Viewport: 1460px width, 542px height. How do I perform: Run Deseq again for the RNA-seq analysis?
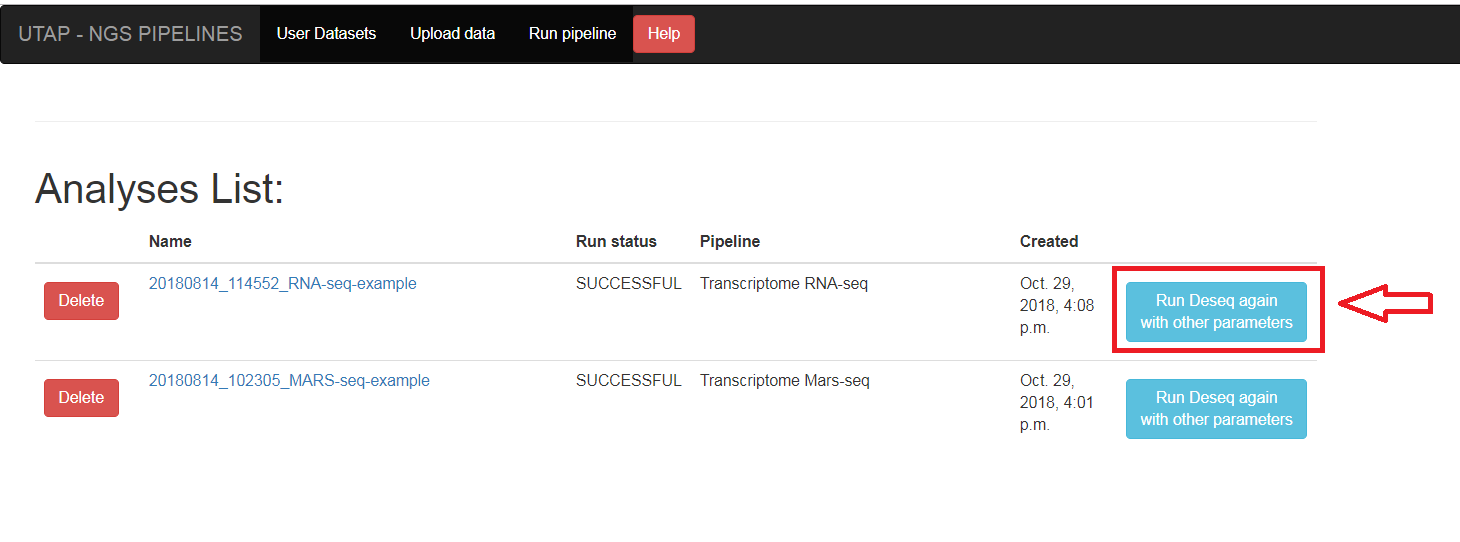coord(1216,312)
